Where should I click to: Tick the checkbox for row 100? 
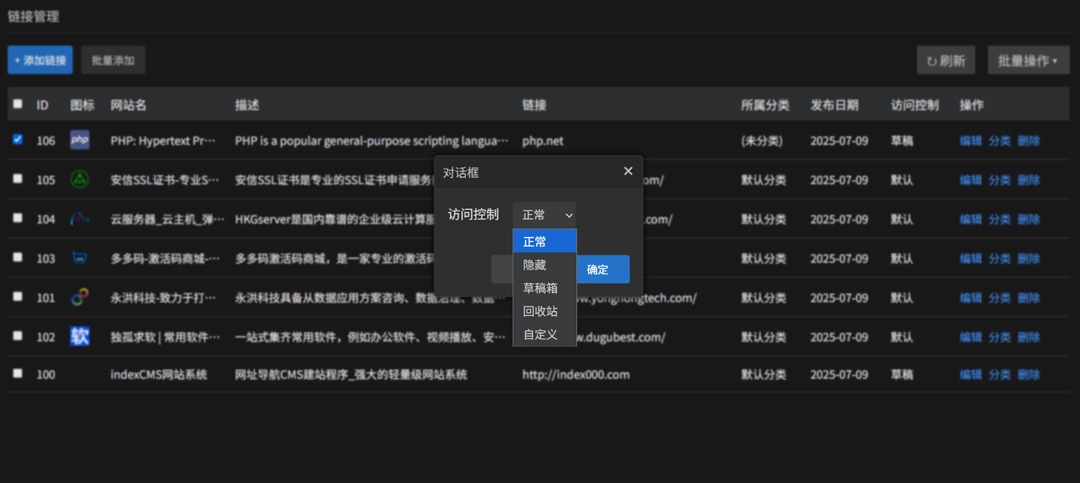click(18, 374)
